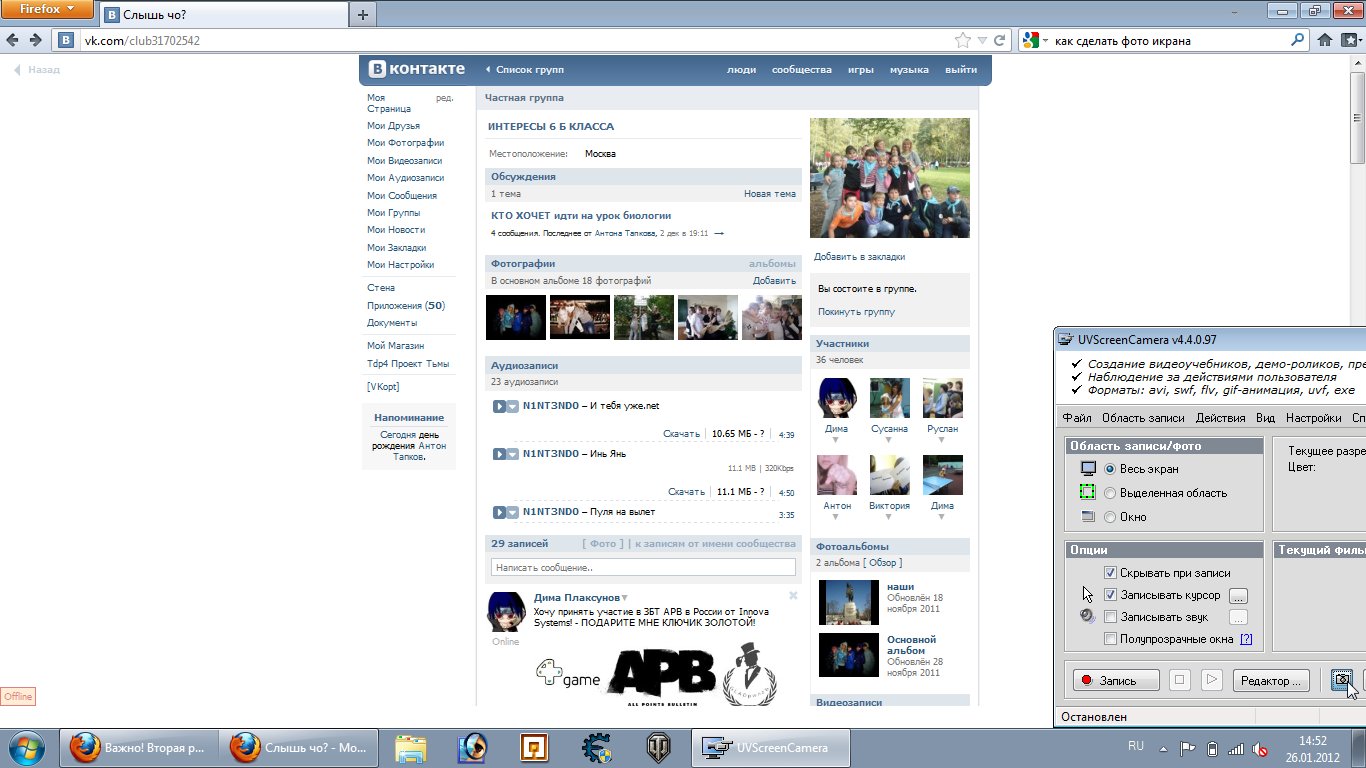
Task: Open "Добавить в закладки" link
Action: pos(859,257)
